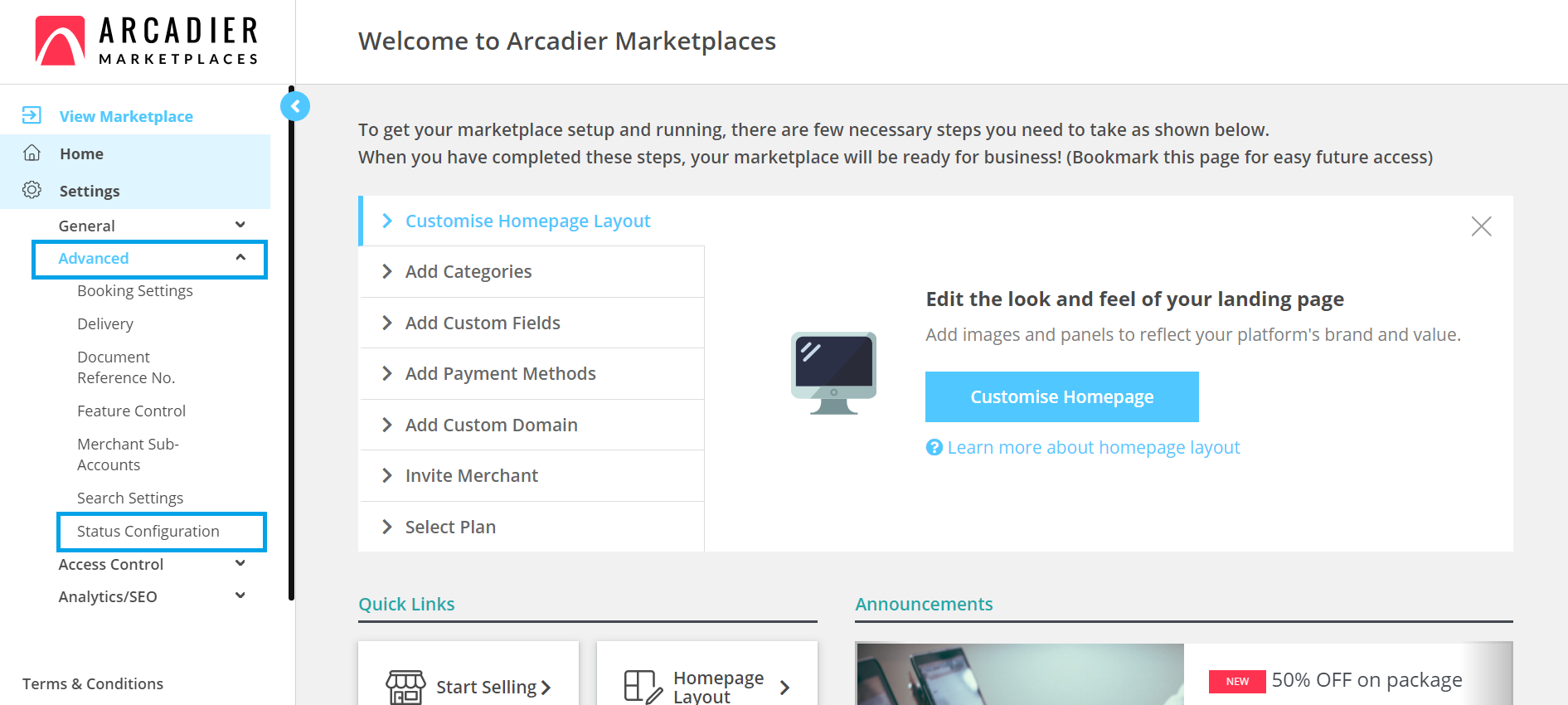Image resolution: width=1568 pixels, height=705 pixels.
Task: Click the Home house icon
Action: click(32, 153)
